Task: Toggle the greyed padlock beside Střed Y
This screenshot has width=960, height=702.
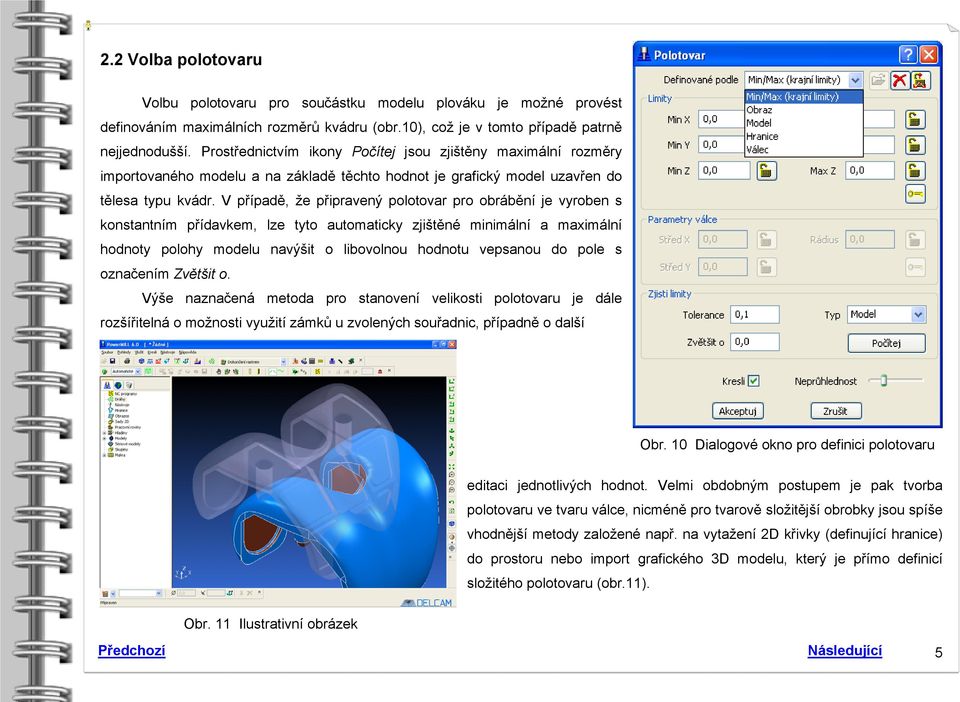Action: (766, 267)
